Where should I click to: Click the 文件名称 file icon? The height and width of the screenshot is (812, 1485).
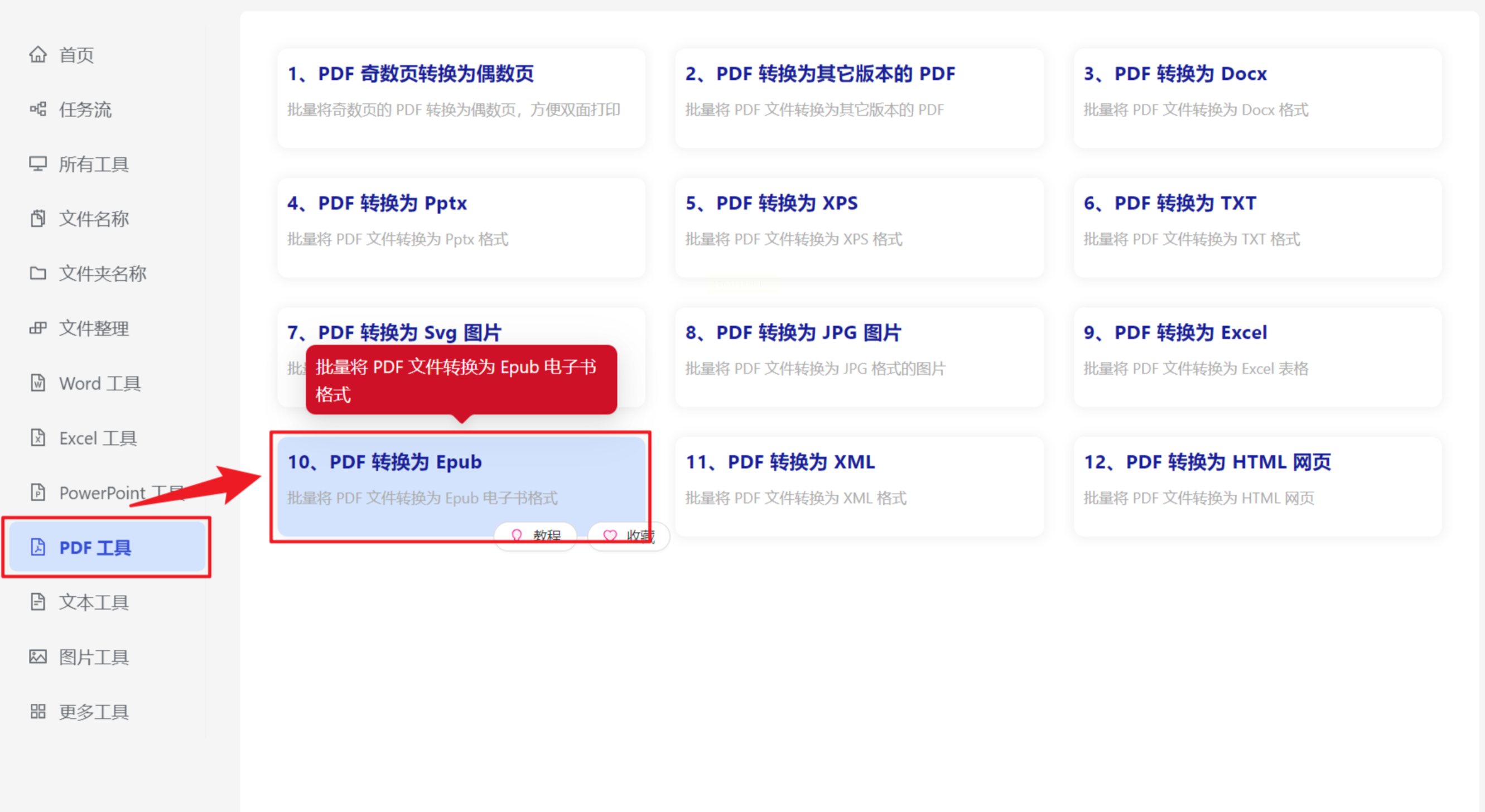[38, 219]
